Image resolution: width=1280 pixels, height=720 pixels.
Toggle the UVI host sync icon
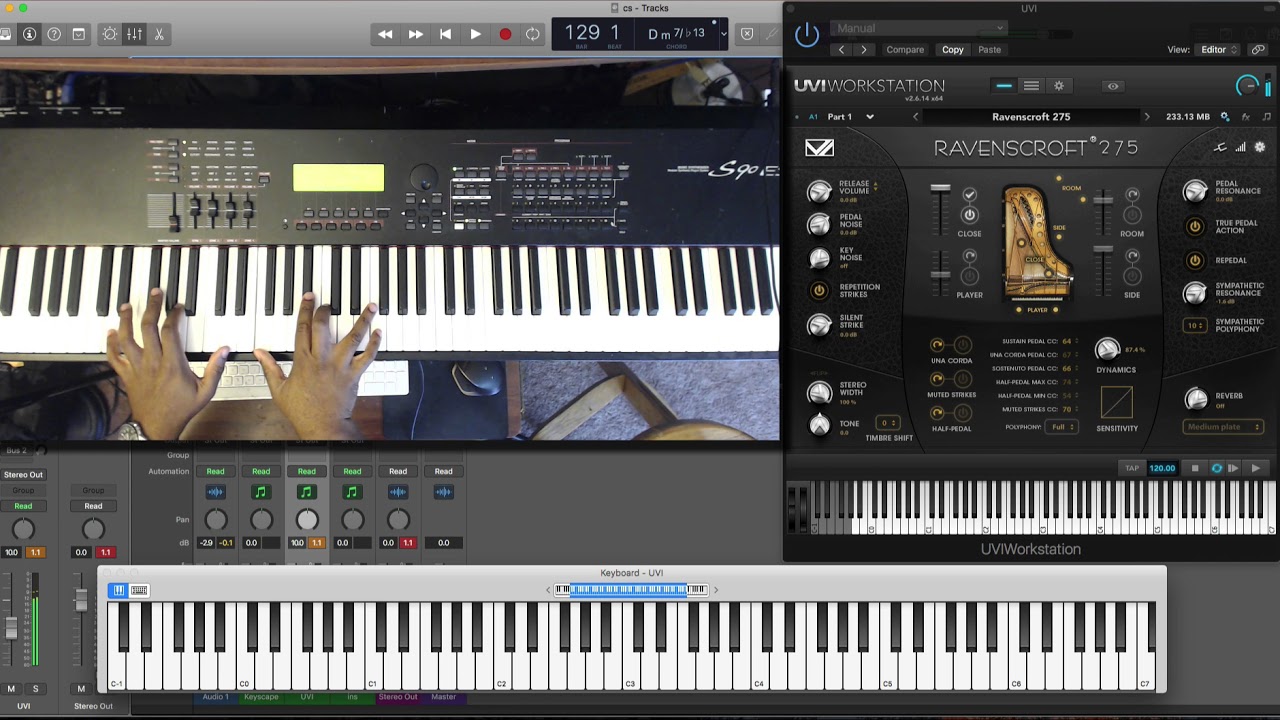click(x=1217, y=468)
